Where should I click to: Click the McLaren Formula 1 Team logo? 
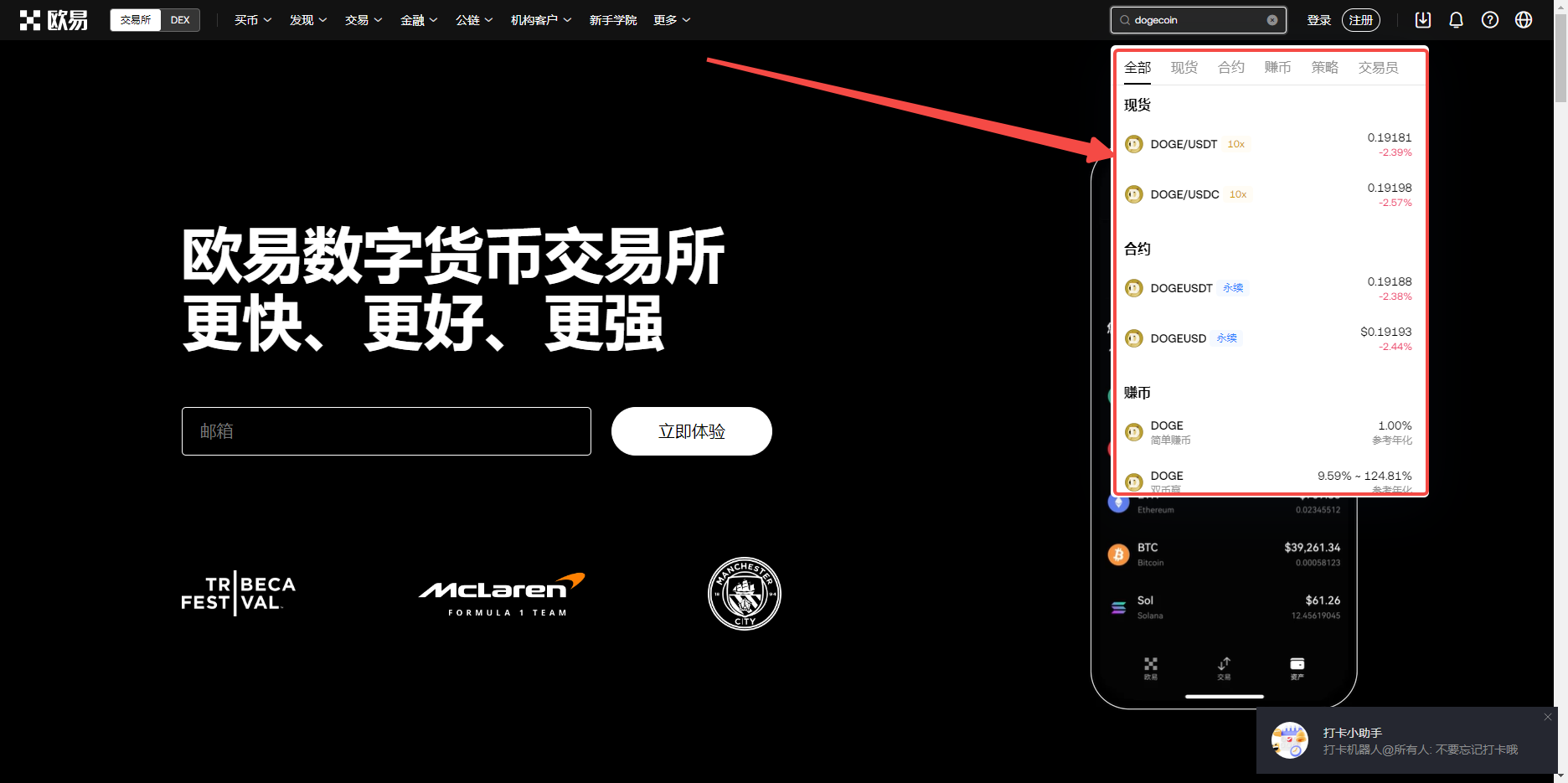coord(501,595)
